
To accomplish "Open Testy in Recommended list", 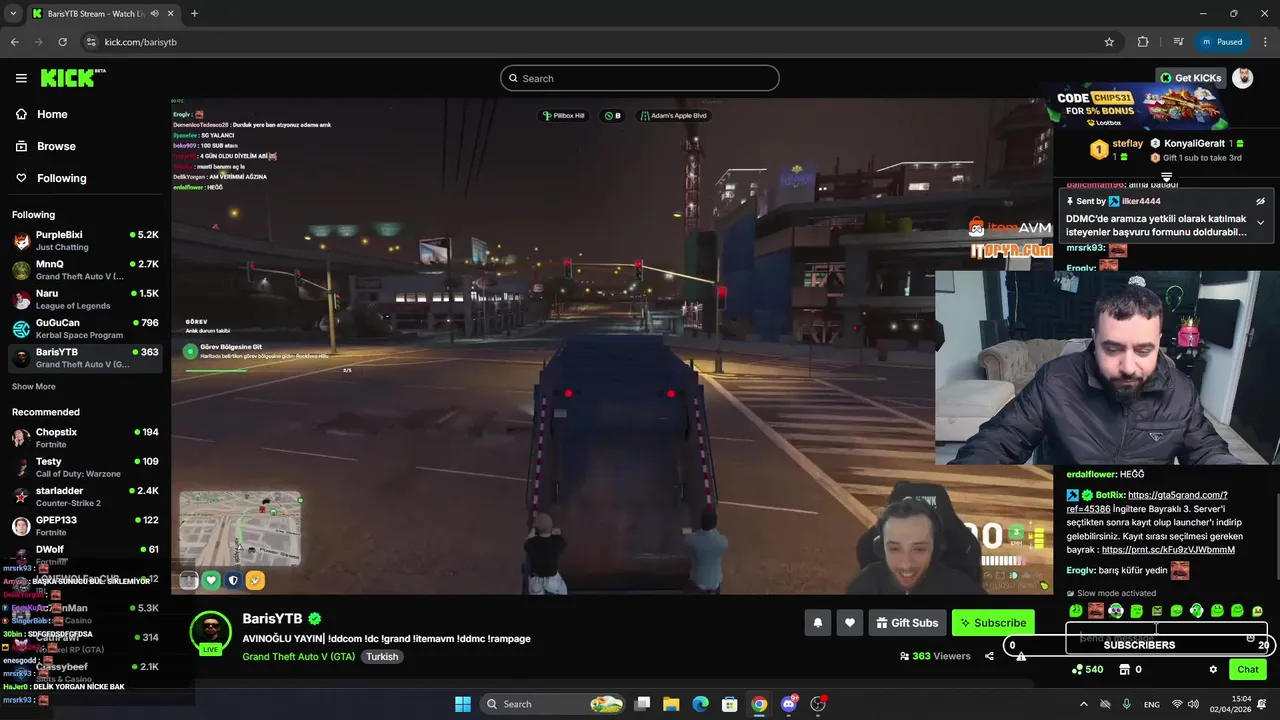I will (x=85, y=467).
